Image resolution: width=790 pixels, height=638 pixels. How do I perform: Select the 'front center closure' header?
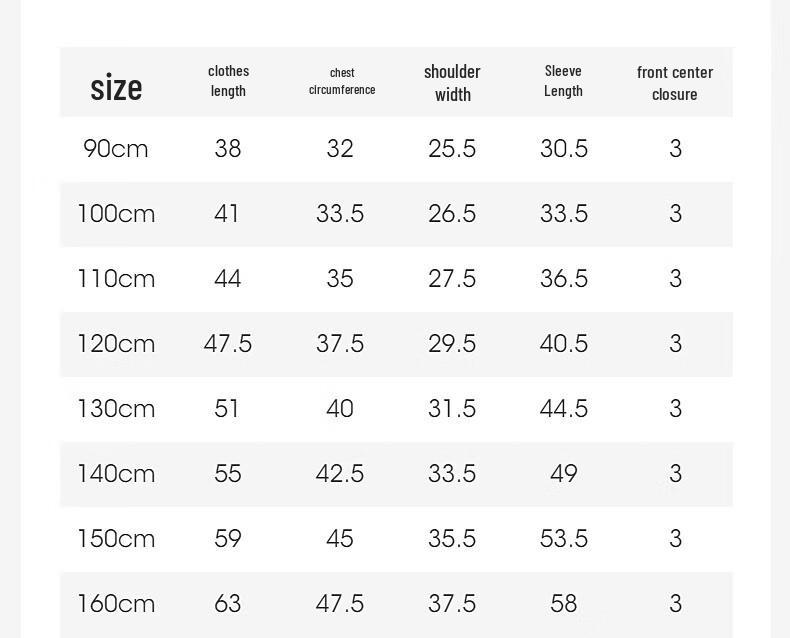click(675, 83)
